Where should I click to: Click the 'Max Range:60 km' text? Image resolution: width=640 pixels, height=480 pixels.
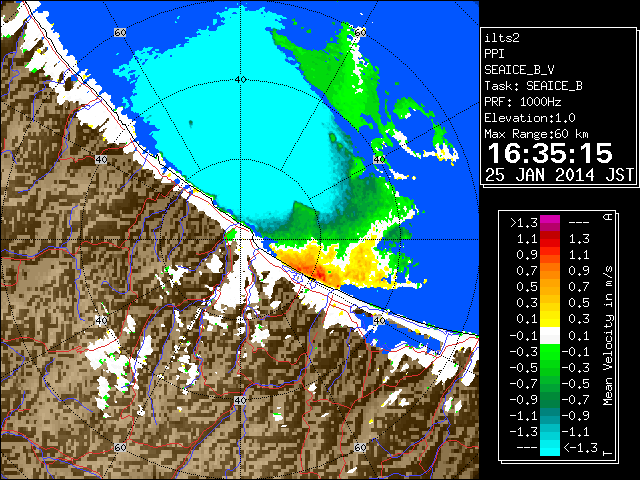coord(536,134)
